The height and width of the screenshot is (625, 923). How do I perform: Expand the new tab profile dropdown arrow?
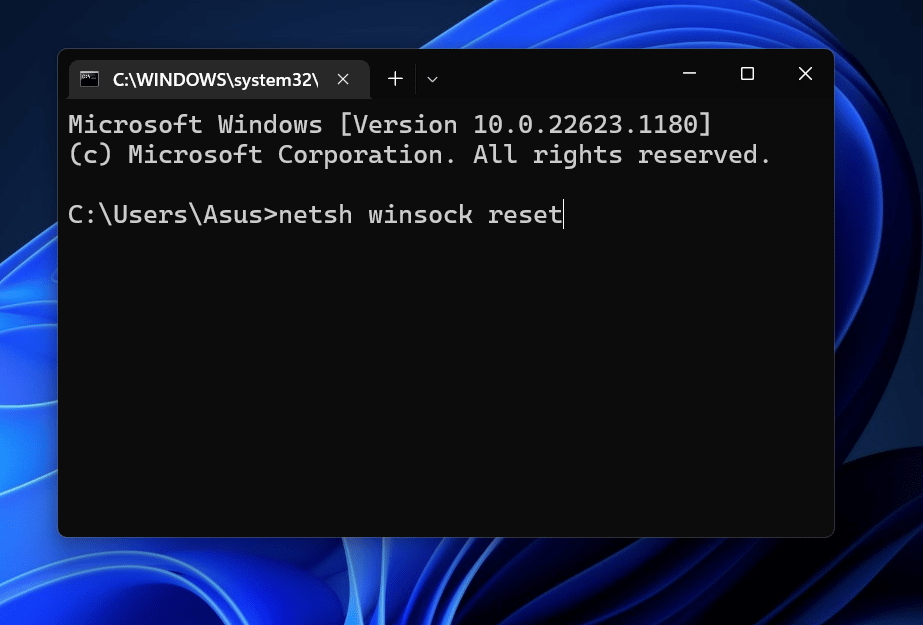[432, 79]
